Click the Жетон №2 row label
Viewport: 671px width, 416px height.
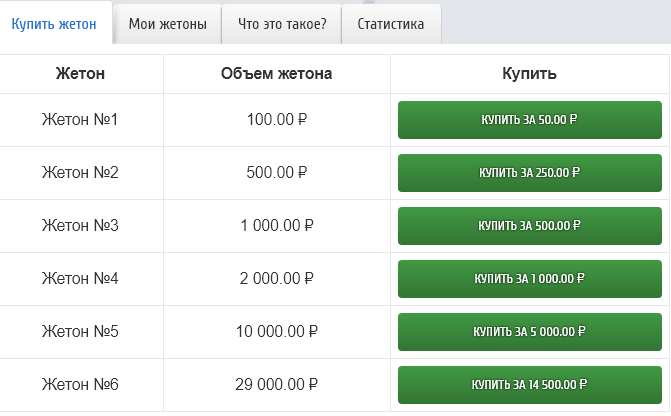(x=80, y=173)
